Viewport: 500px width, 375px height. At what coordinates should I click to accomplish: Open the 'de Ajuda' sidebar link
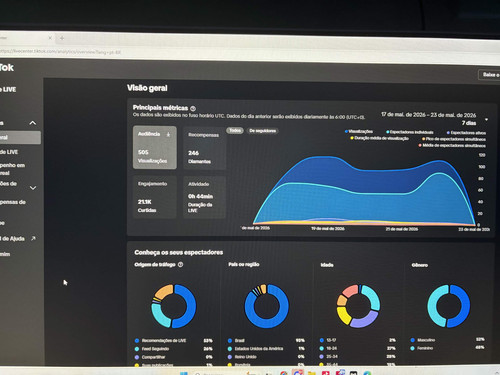point(13,239)
